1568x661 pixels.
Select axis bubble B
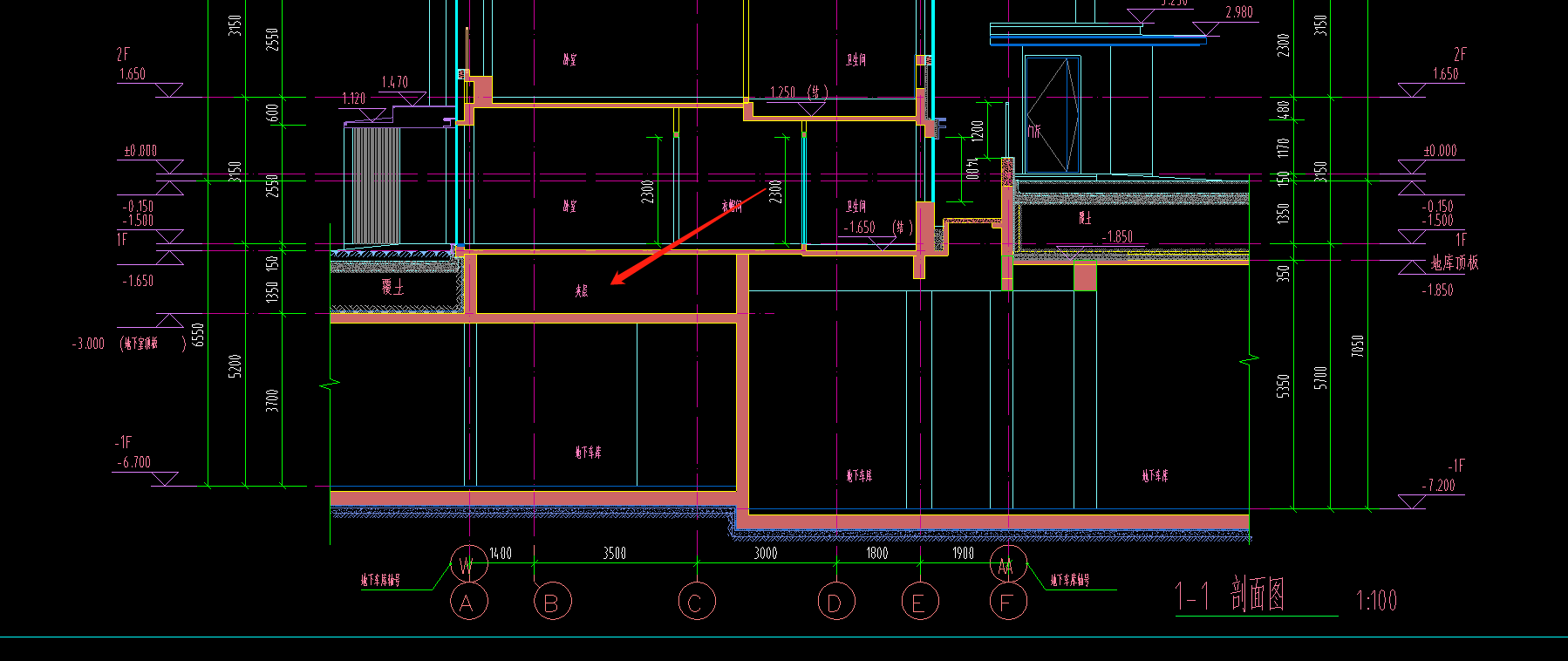[552, 602]
